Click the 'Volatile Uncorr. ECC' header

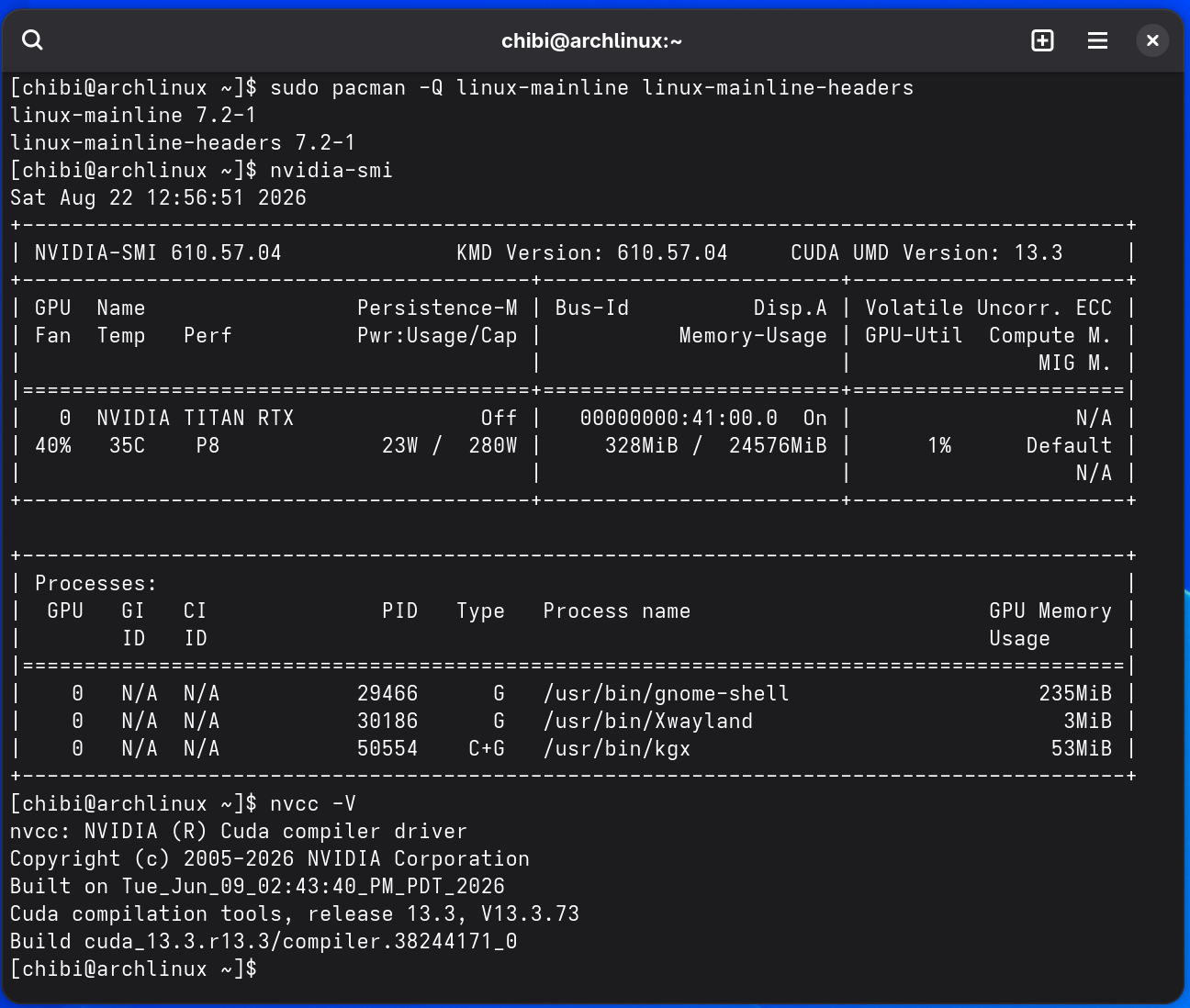point(988,308)
